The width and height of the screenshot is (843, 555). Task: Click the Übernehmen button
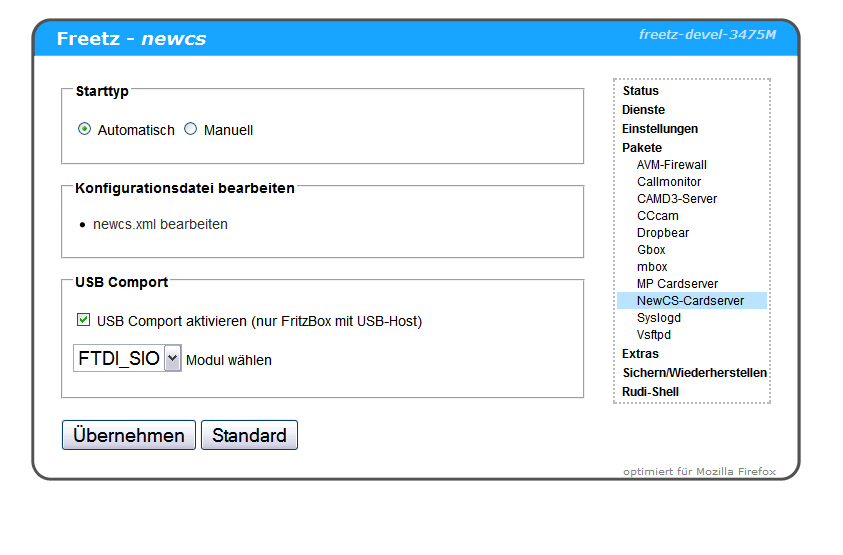click(129, 435)
